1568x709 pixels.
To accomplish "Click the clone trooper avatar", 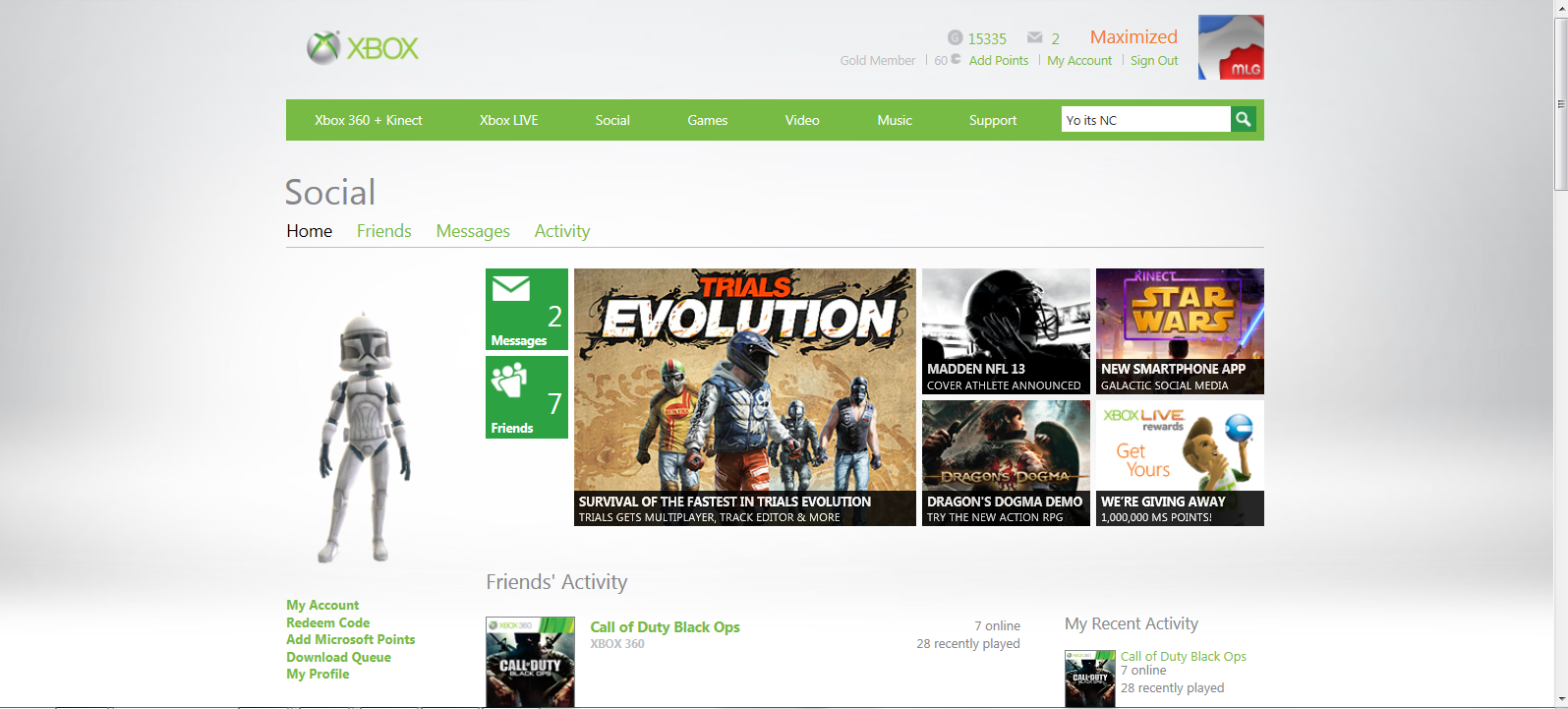I will [x=365, y=438].
